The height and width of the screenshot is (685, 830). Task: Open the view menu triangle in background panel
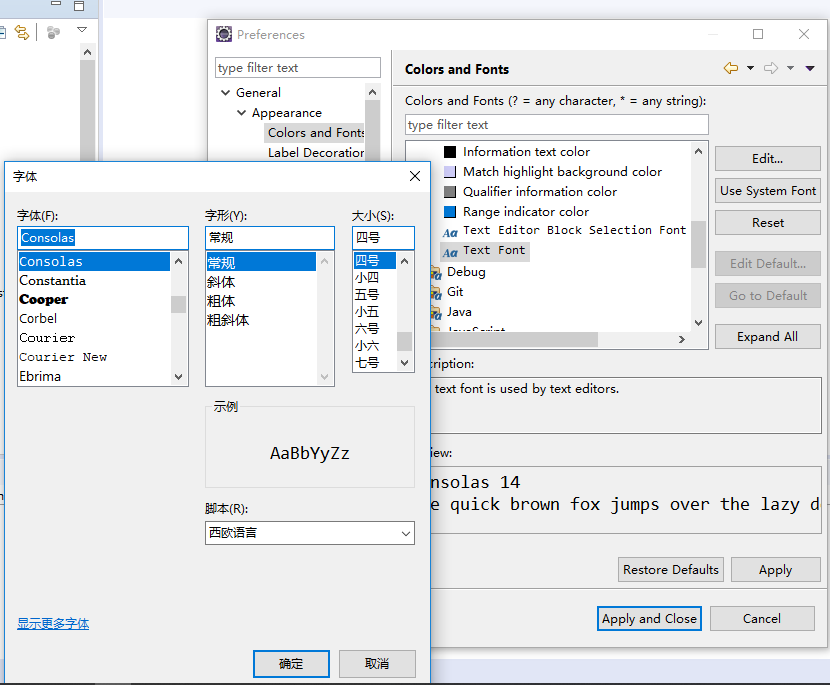point(82,30)
